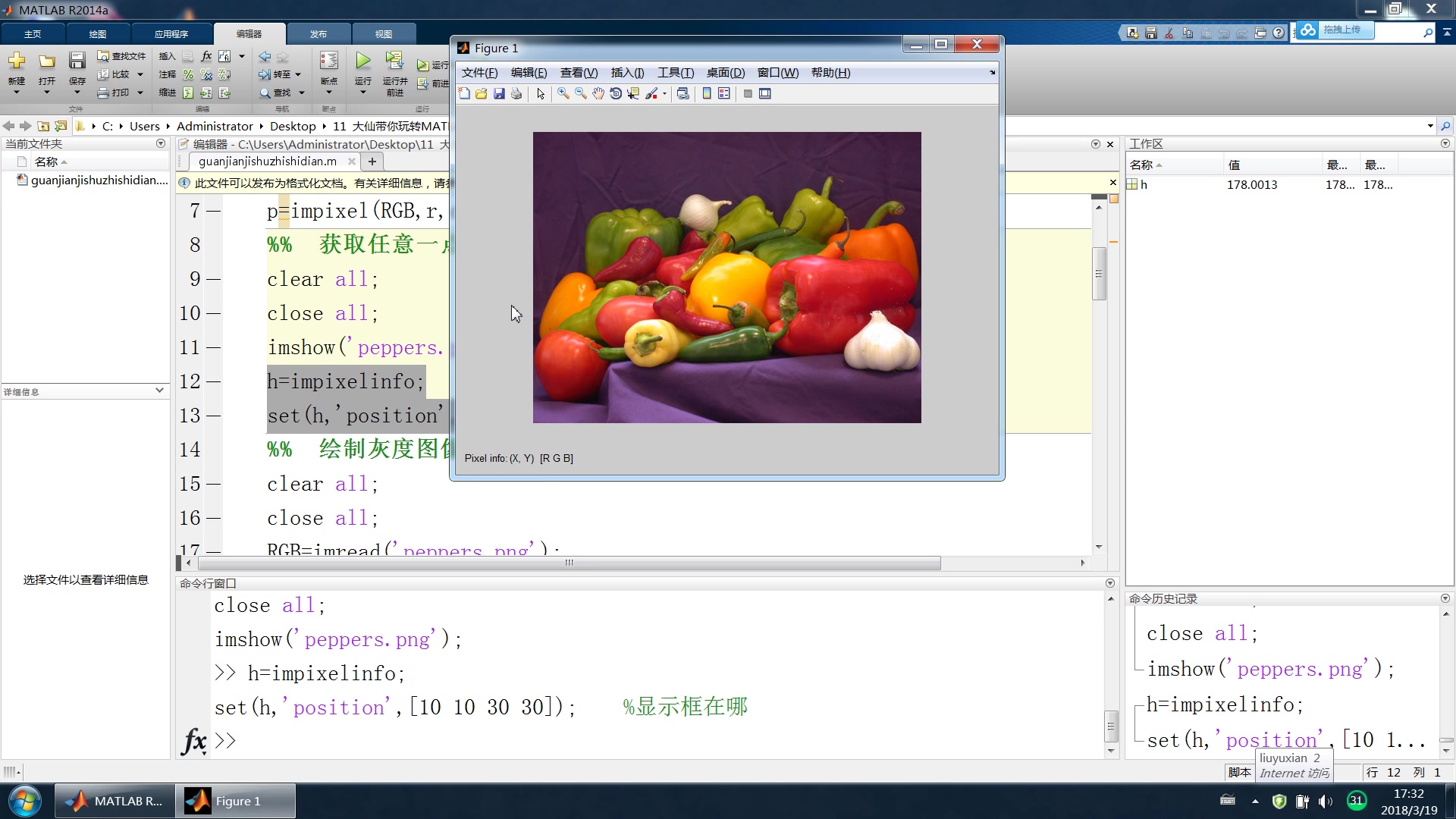Open the View menu in Figure 1
Image resolution: width=1456 pixels, height=819 pixels.
coord(579,73)
